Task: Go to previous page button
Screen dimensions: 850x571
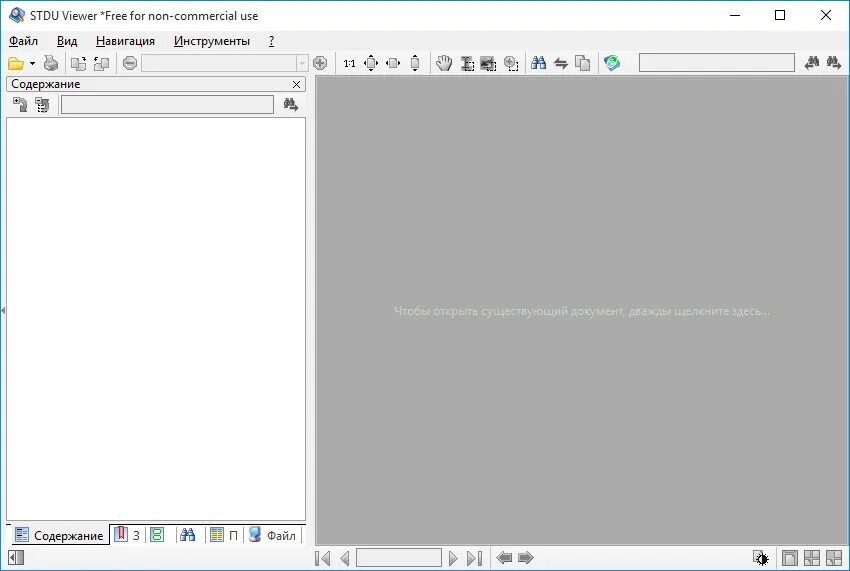Action: (345, 558)
